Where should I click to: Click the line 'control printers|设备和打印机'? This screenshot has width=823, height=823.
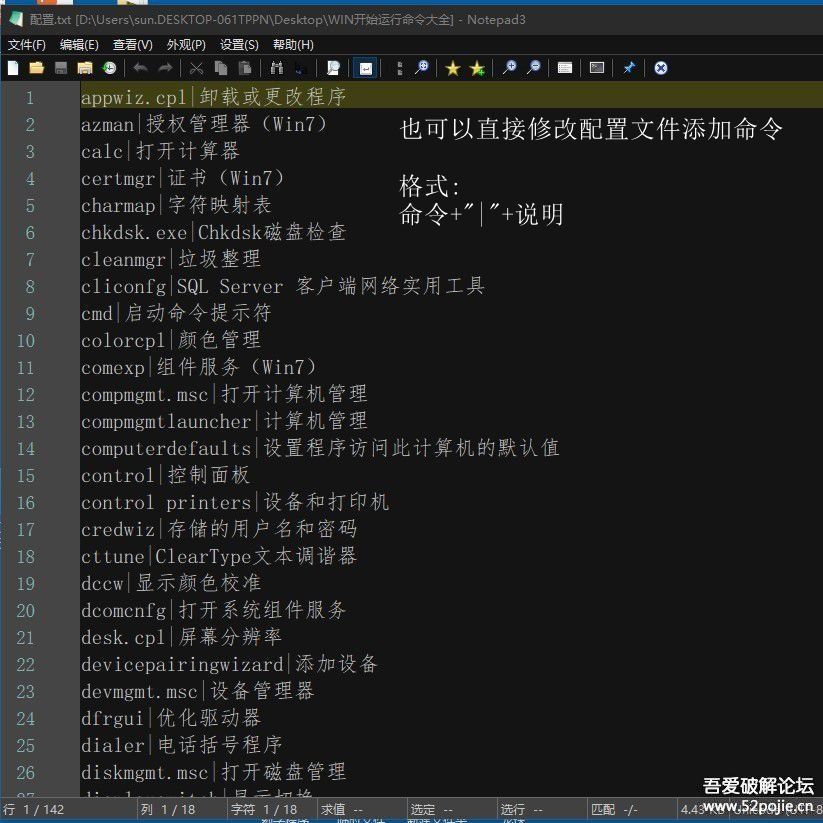click(235, 502)
